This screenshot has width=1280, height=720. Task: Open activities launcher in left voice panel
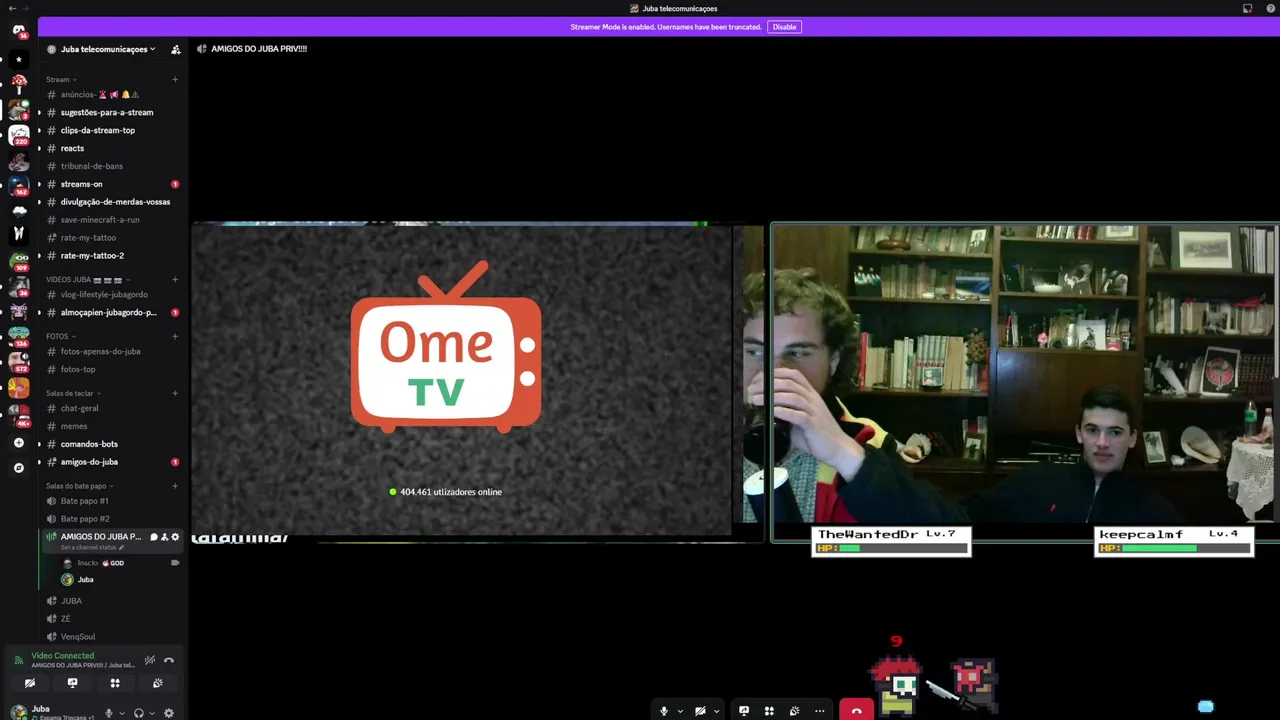pos(115,684)
